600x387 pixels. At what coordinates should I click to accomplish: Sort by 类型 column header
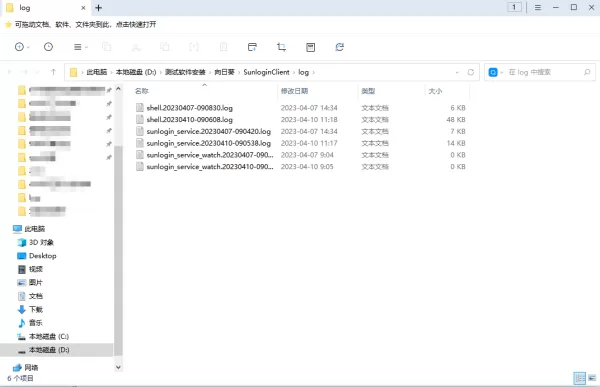(x=368, y=91)
